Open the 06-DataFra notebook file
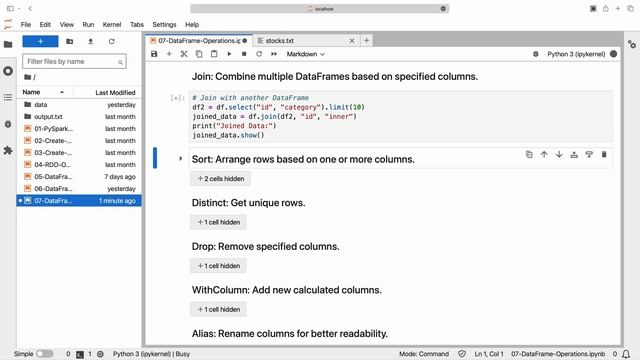640x360 pixels. pos(79,189)
